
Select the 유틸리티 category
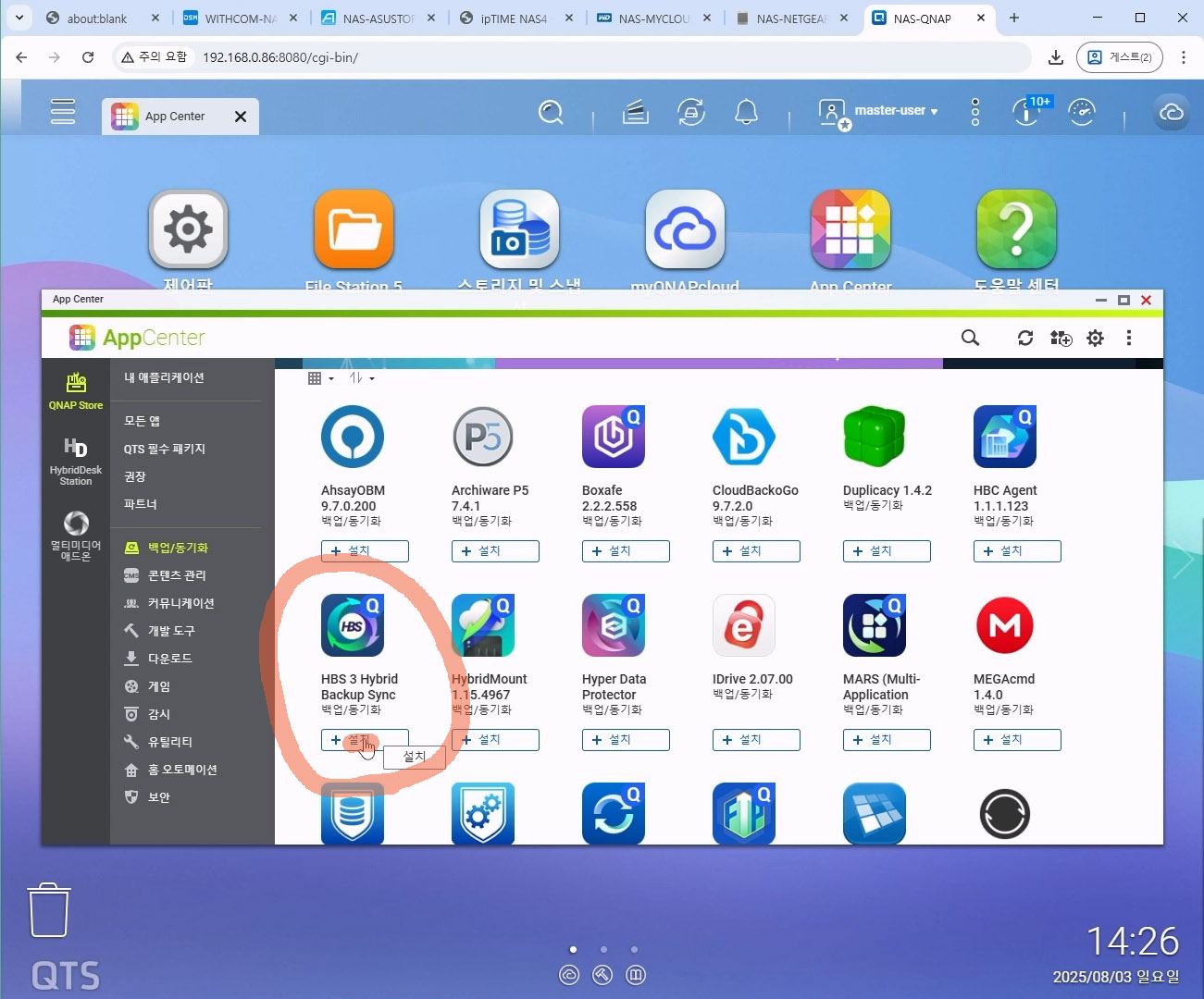click(170, 742)
